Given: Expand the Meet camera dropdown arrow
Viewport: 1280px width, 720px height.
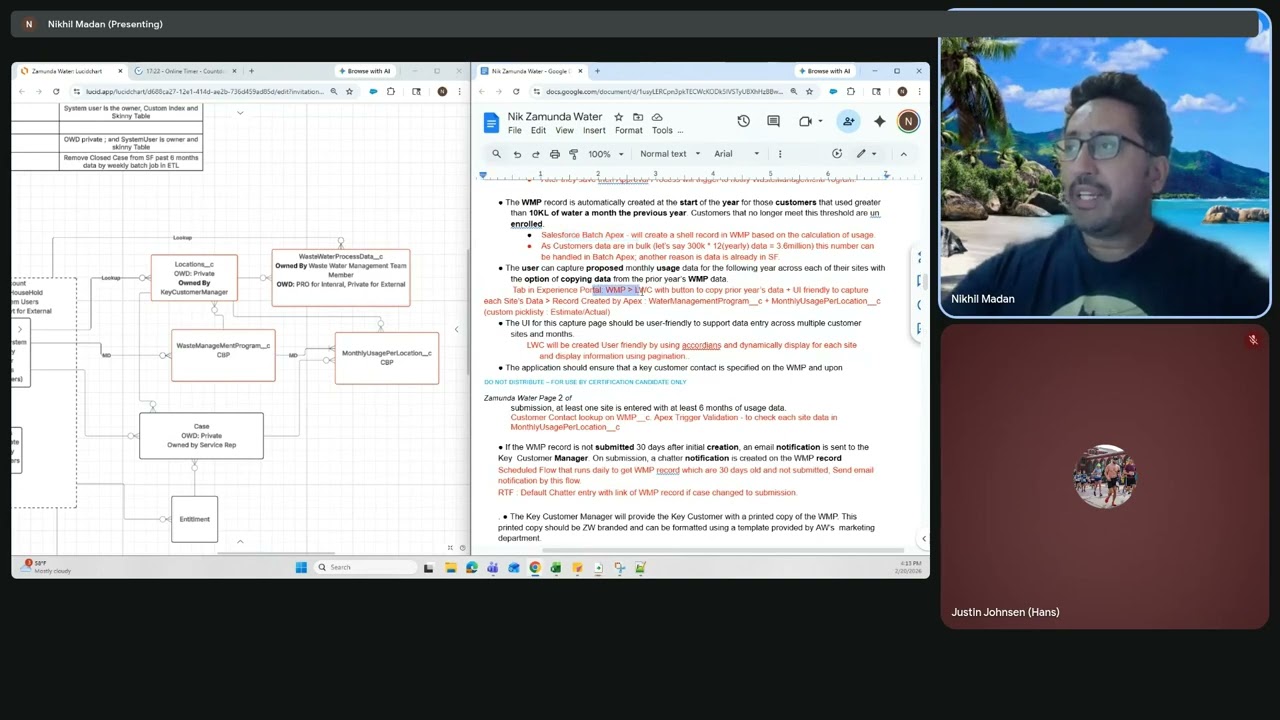Looking at the screenshot, I should 818,121.
